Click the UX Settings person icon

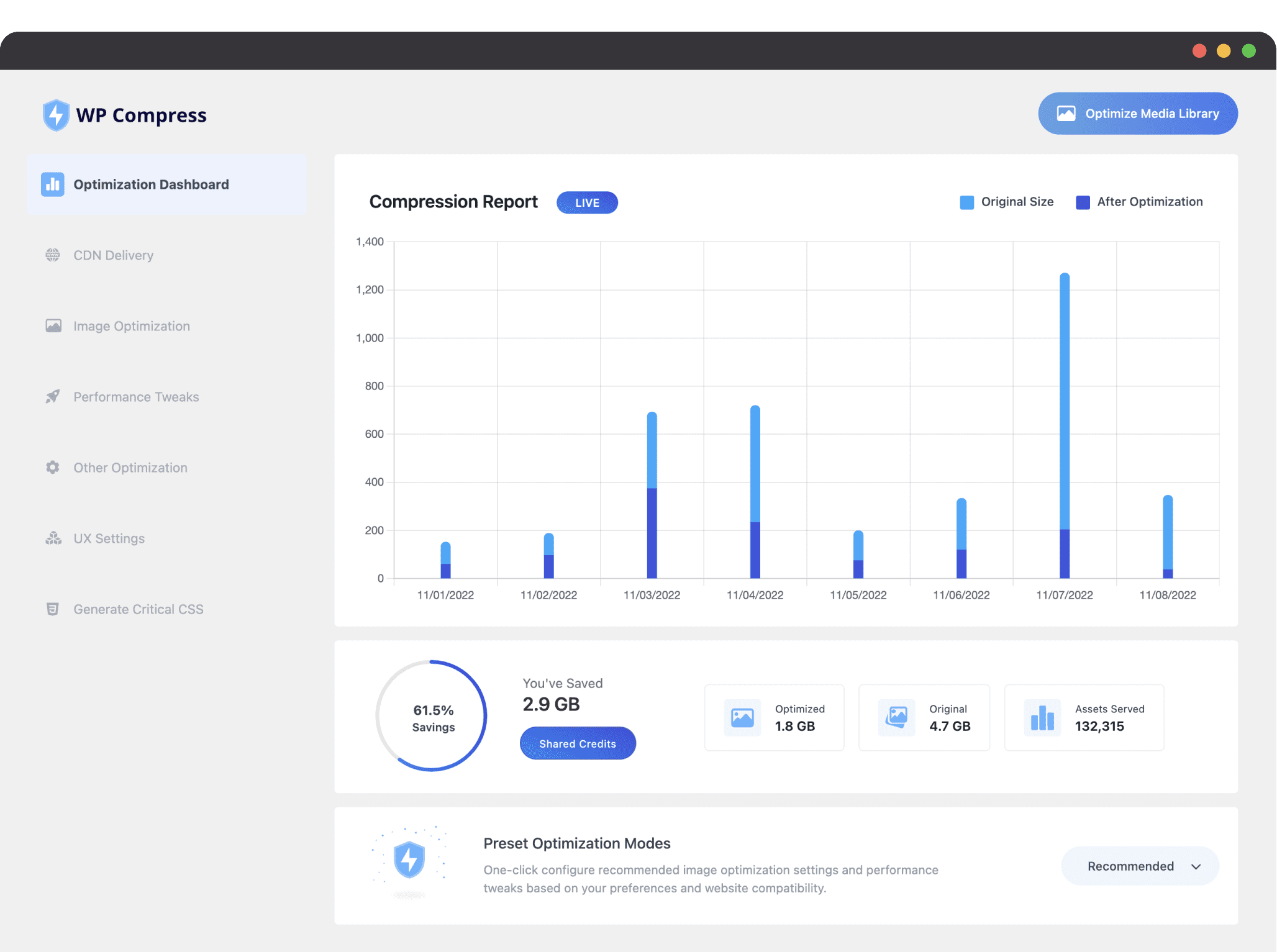click(x=52, y=538)
